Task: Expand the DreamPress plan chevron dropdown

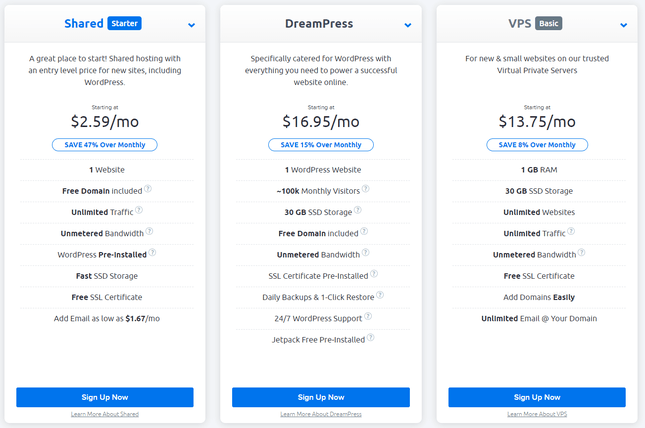Action: (x=408, y=25)
